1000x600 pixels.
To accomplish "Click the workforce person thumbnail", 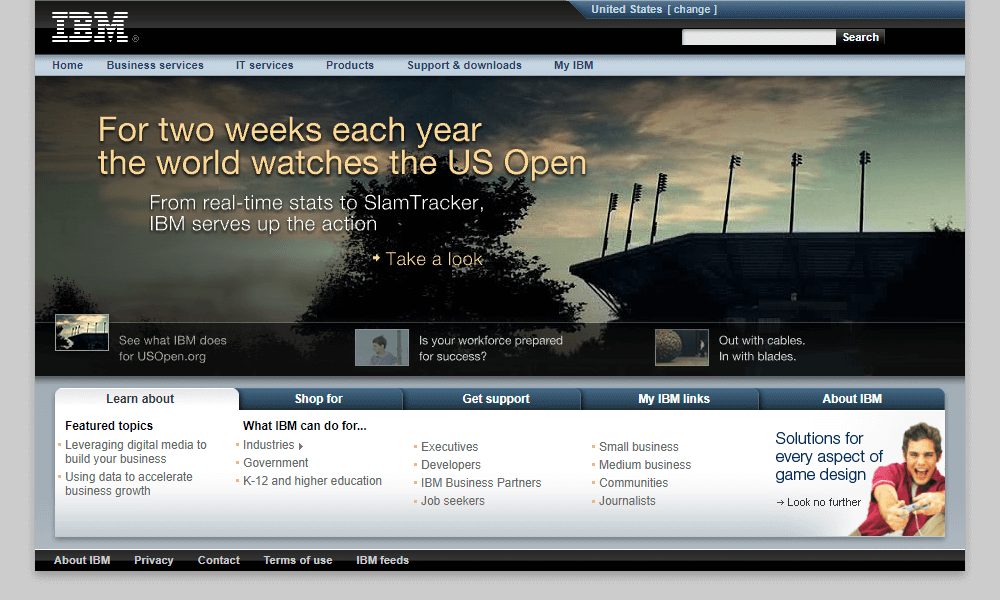I will point(382,348).
